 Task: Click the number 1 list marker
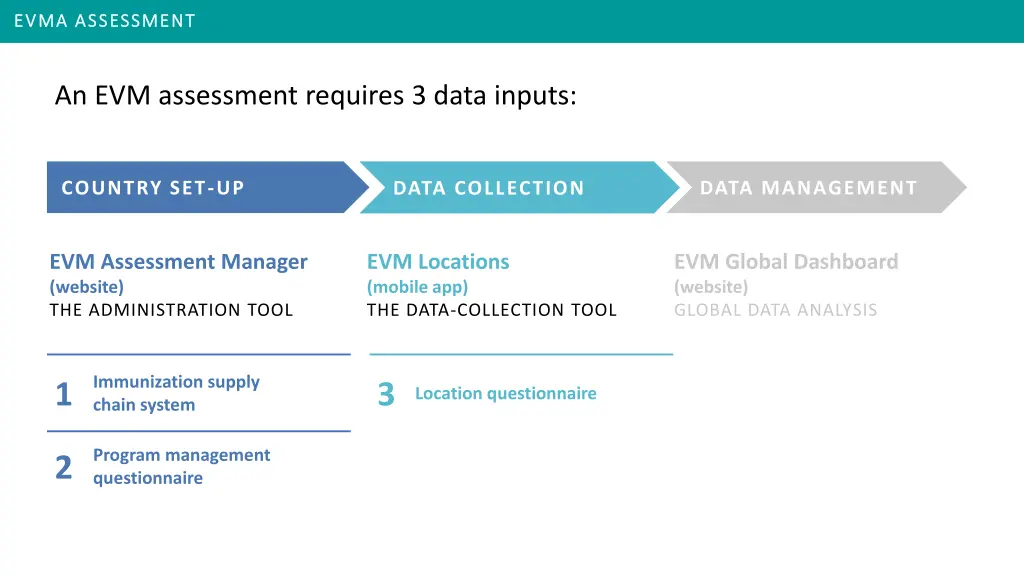coord(63,394)
